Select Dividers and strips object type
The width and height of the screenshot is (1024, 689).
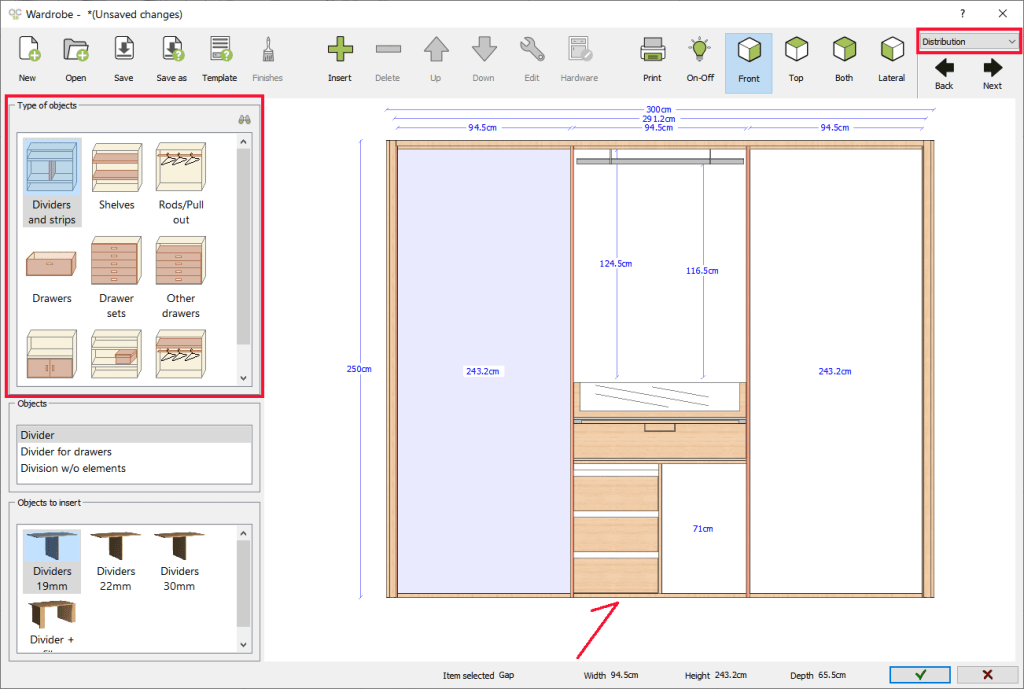click(52, 182)
